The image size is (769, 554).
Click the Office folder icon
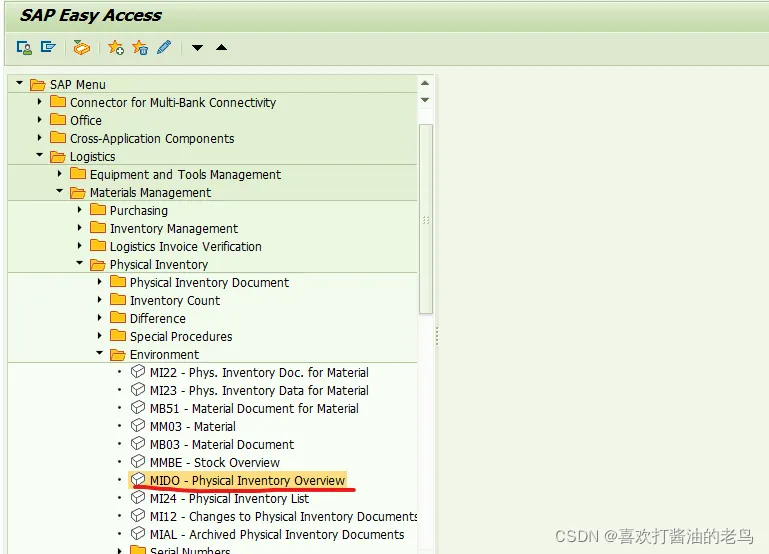pos(58,120)
